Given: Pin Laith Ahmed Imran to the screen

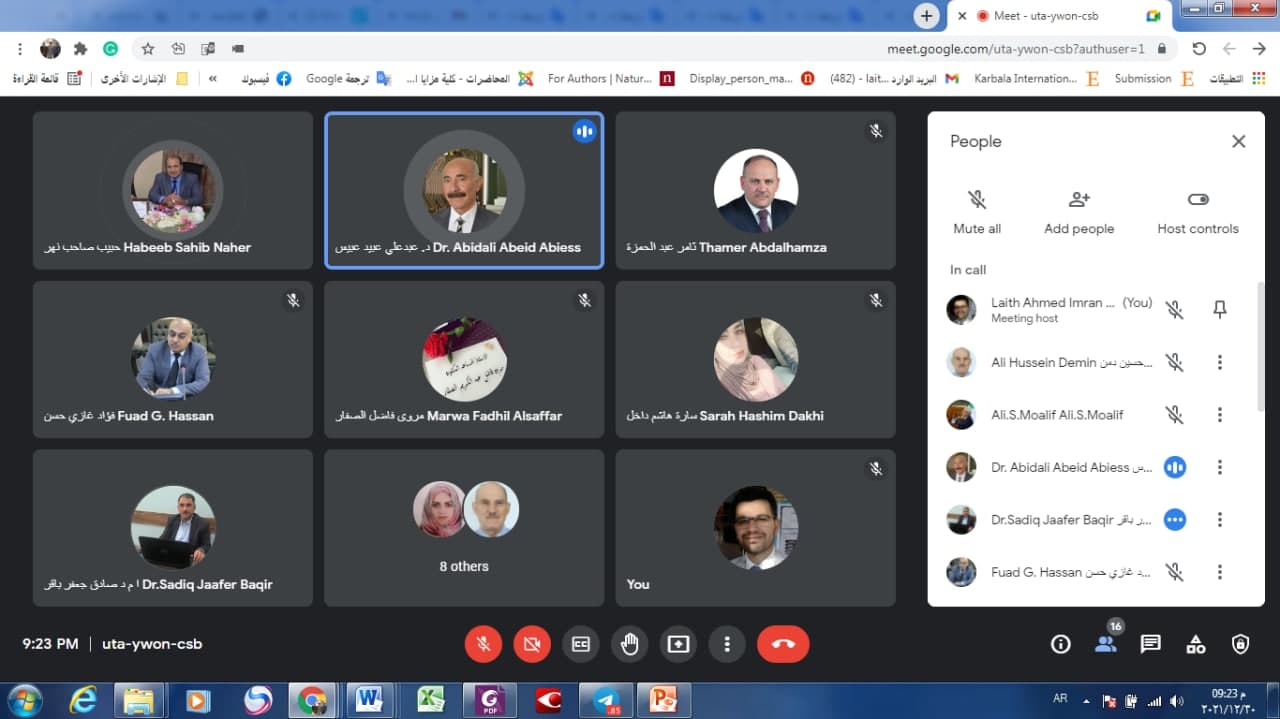Looking at the screenshot, I should [1219, 310].
